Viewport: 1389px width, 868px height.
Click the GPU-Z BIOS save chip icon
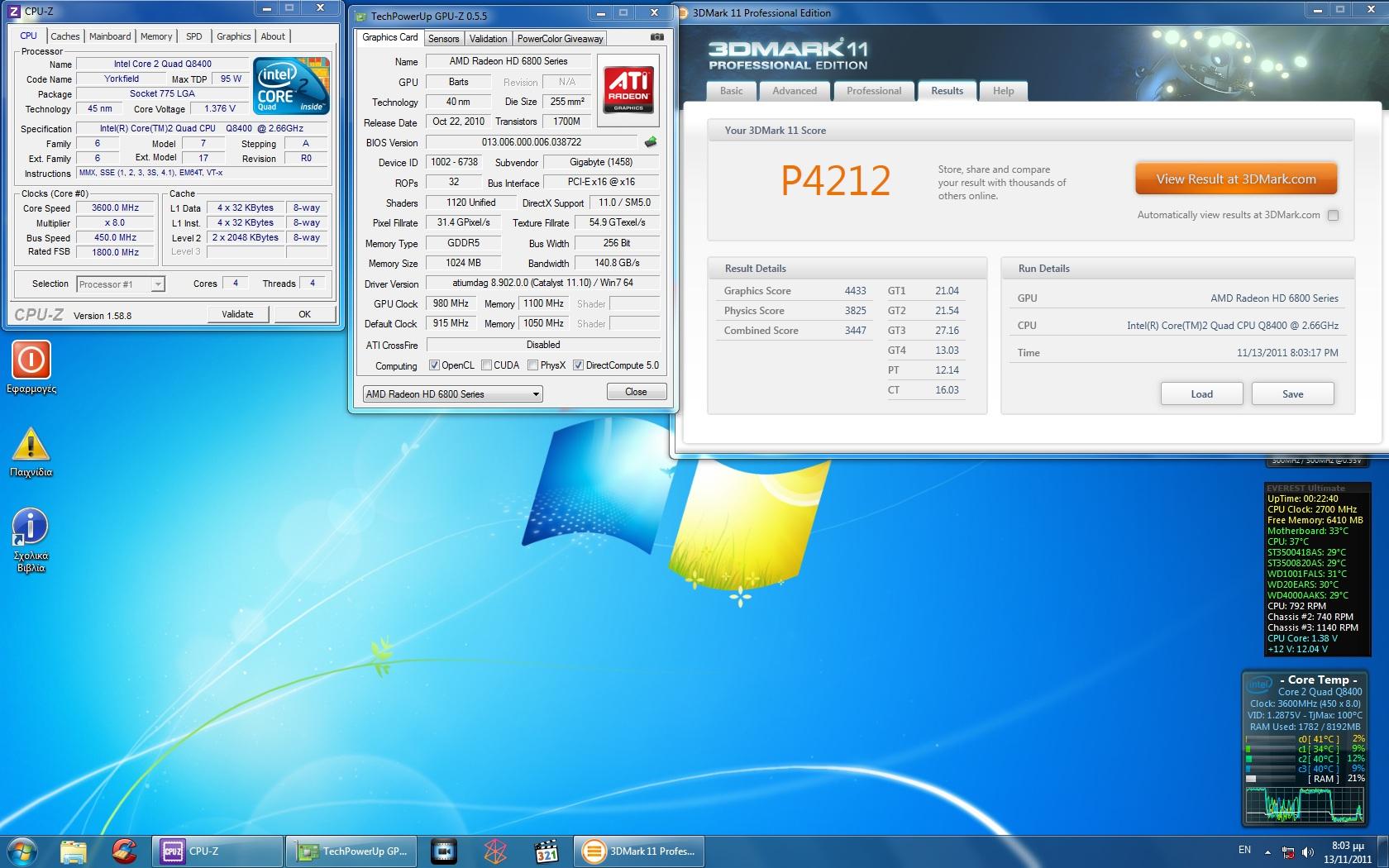[651, 142]
